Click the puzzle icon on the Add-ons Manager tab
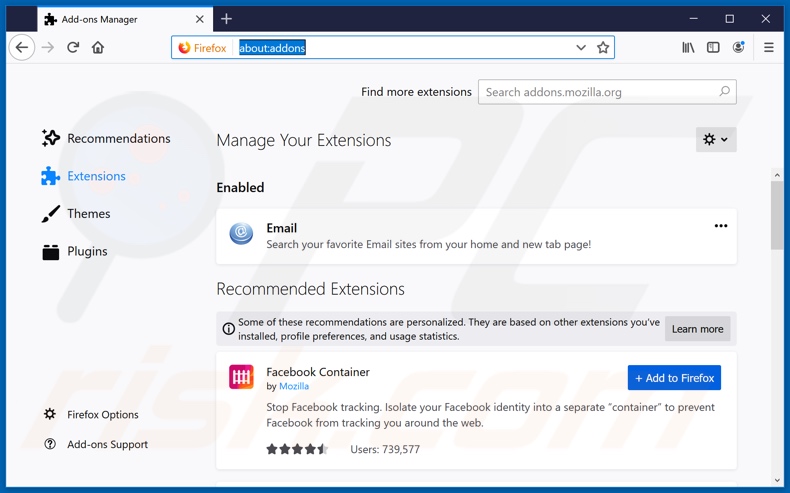790x493 pixels. [50, 19]
